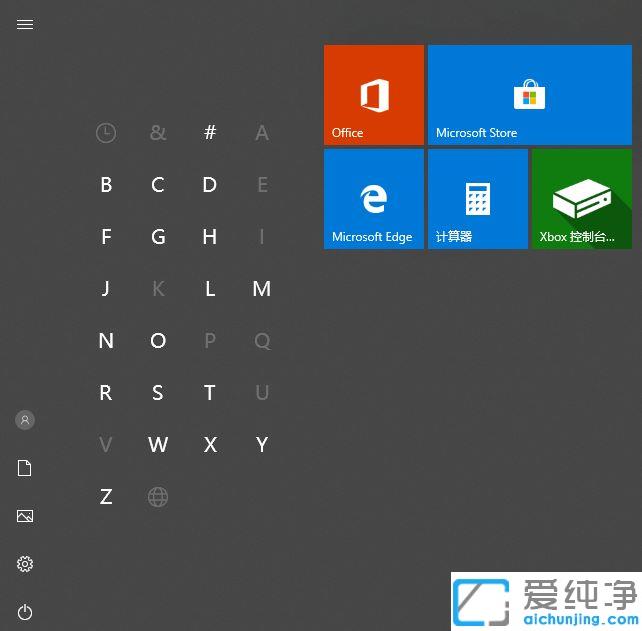This screenshot has width=642, height=631.
Task: Jump to apps starting with J
Action: pyautogui.click(x=106, y=289)
